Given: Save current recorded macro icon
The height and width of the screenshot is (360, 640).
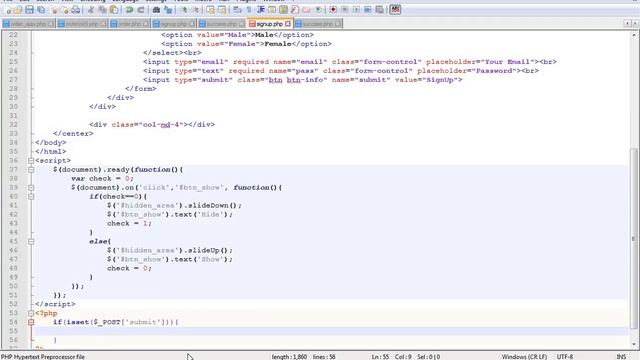Looking at the screenshot, I should pyautogui.click(x=379, y=10).
